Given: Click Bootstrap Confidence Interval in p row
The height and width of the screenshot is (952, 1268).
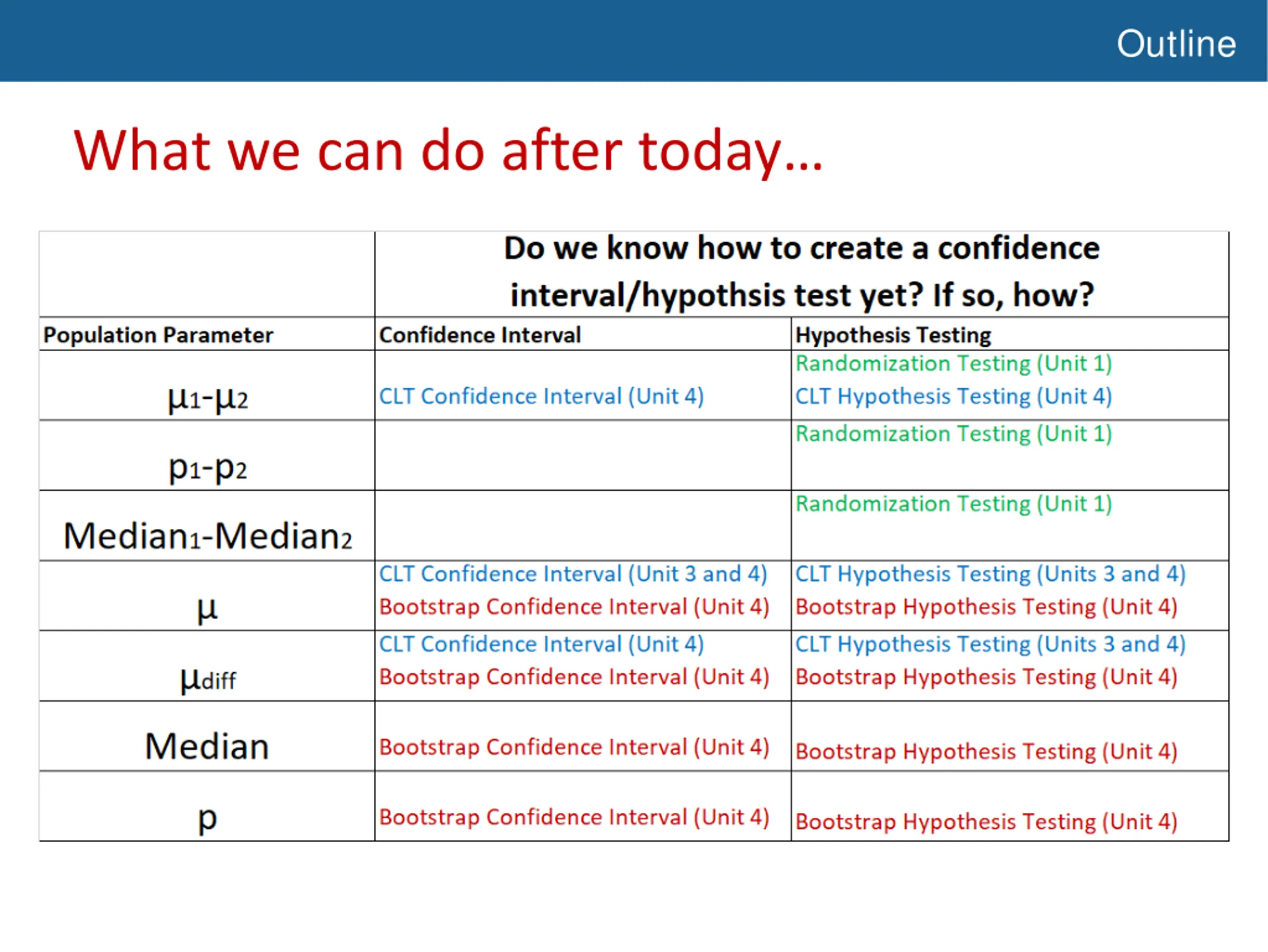Looking at the screenshot, I should (575, 817).
